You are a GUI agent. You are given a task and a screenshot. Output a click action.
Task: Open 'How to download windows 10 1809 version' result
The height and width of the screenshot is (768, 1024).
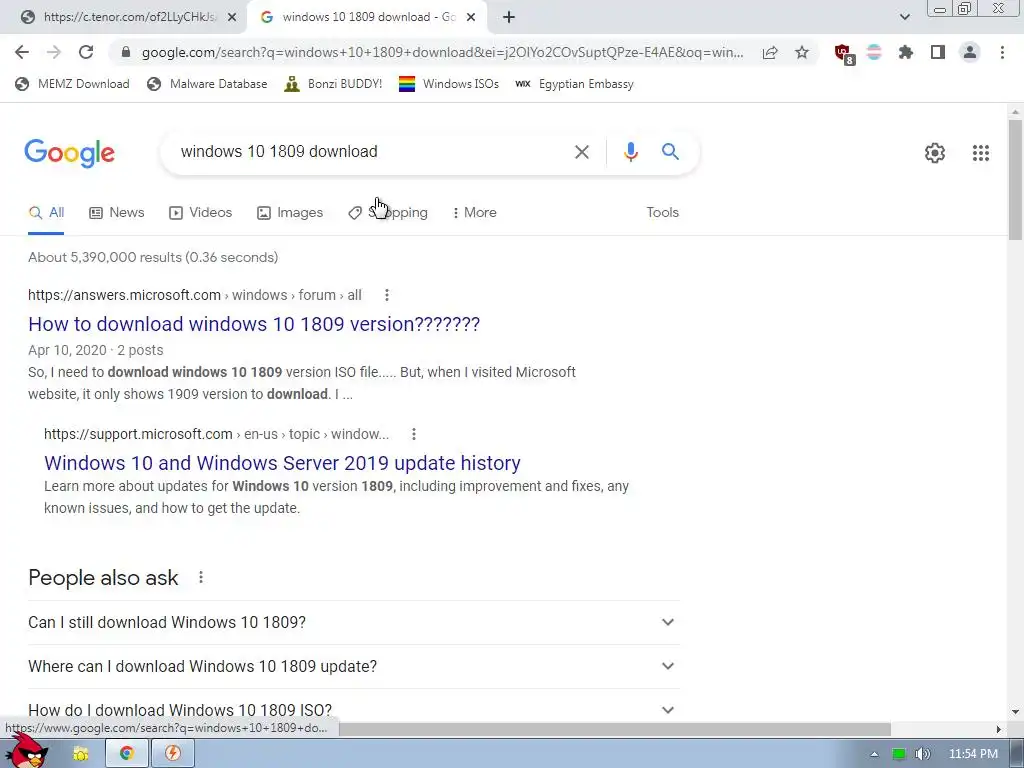(254, 324)
